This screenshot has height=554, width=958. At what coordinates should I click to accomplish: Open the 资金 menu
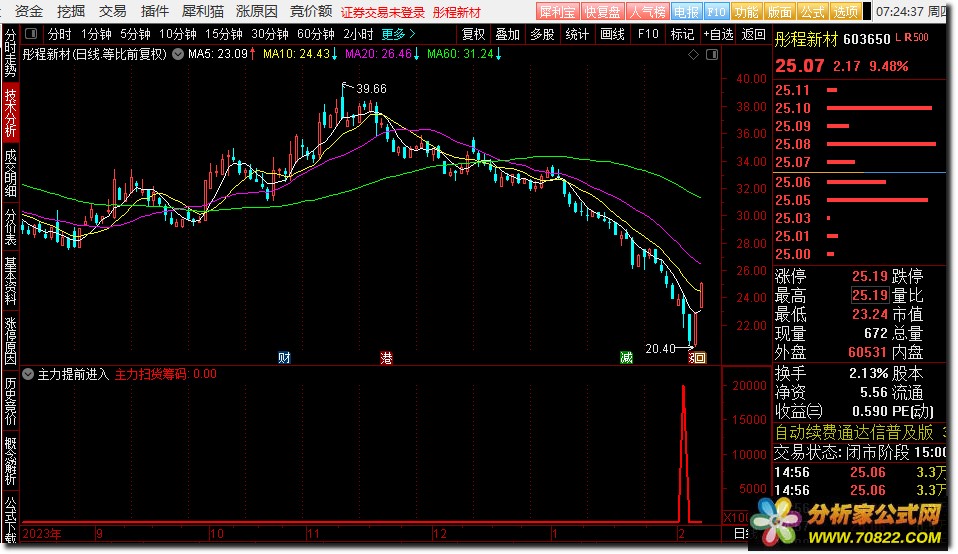tap(29, 11)
